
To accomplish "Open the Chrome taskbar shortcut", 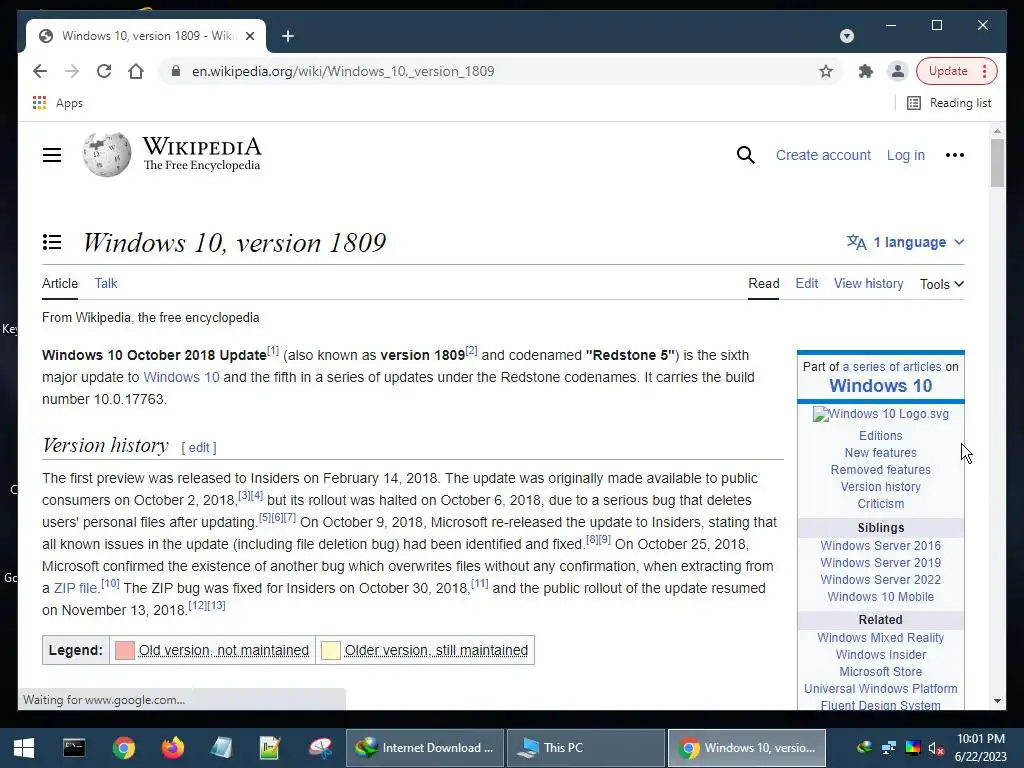I will 123,748.
